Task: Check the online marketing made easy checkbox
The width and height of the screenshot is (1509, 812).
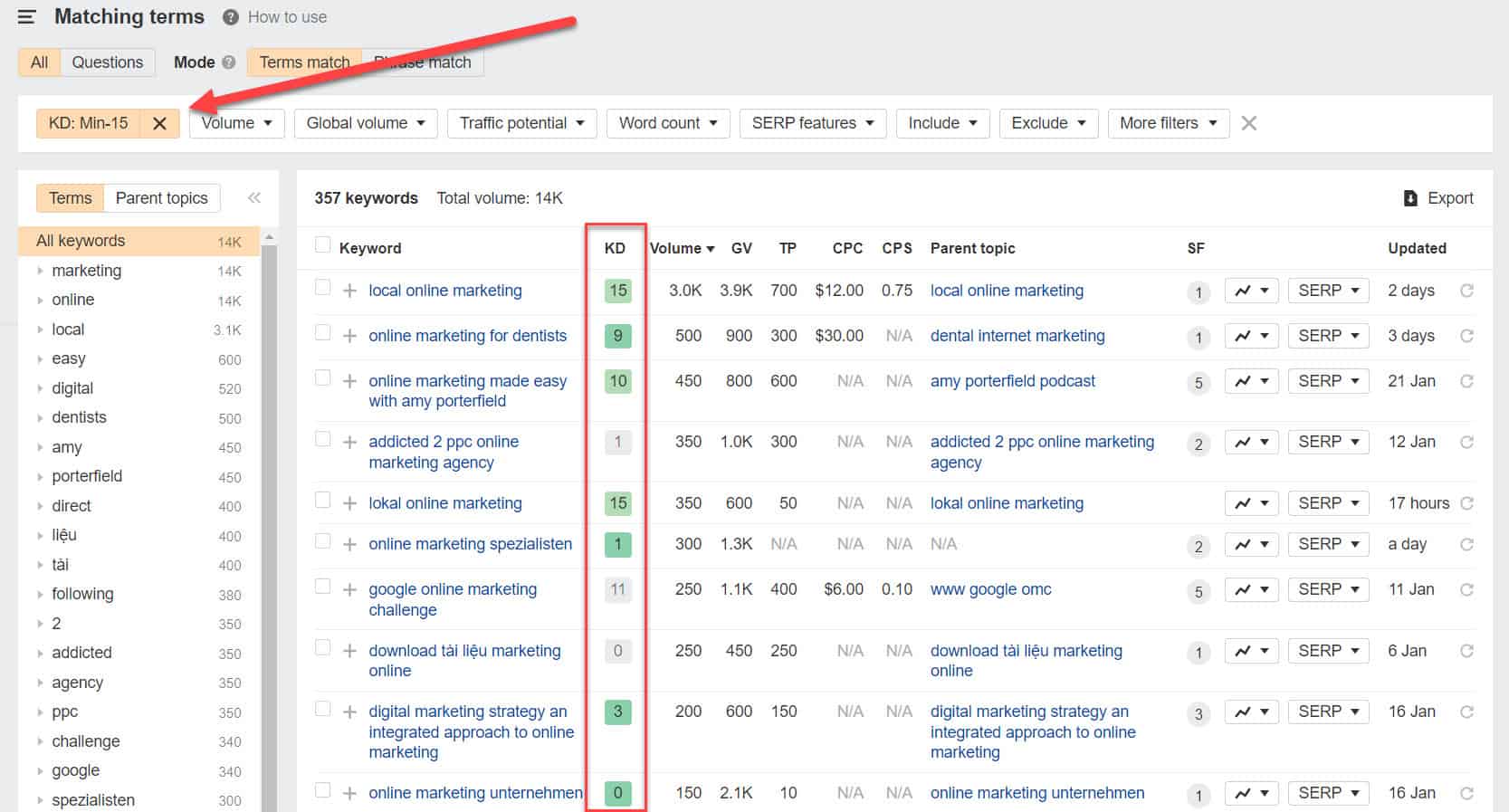Action: 322,377
